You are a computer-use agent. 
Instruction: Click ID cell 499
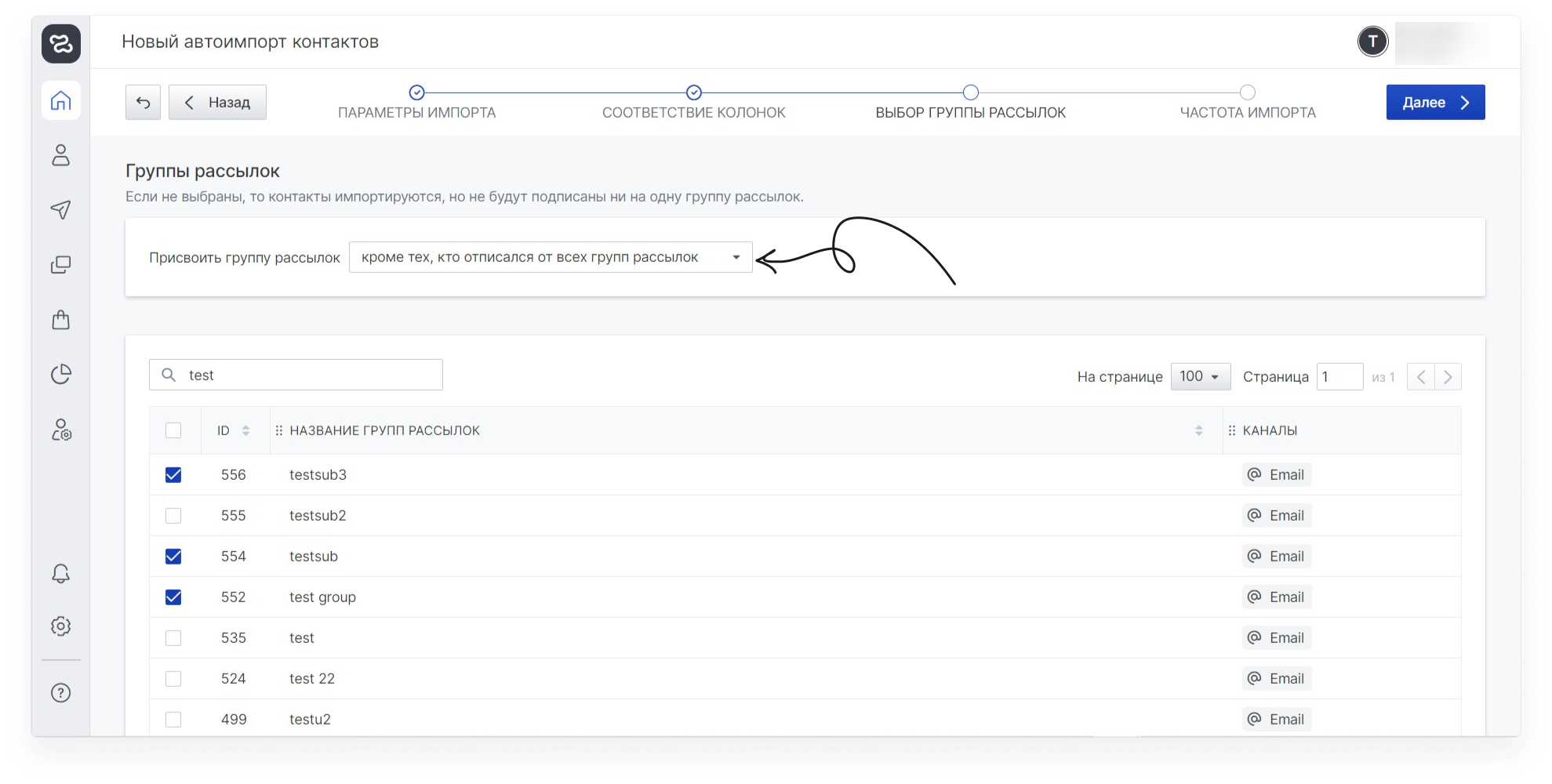[234, 720]
